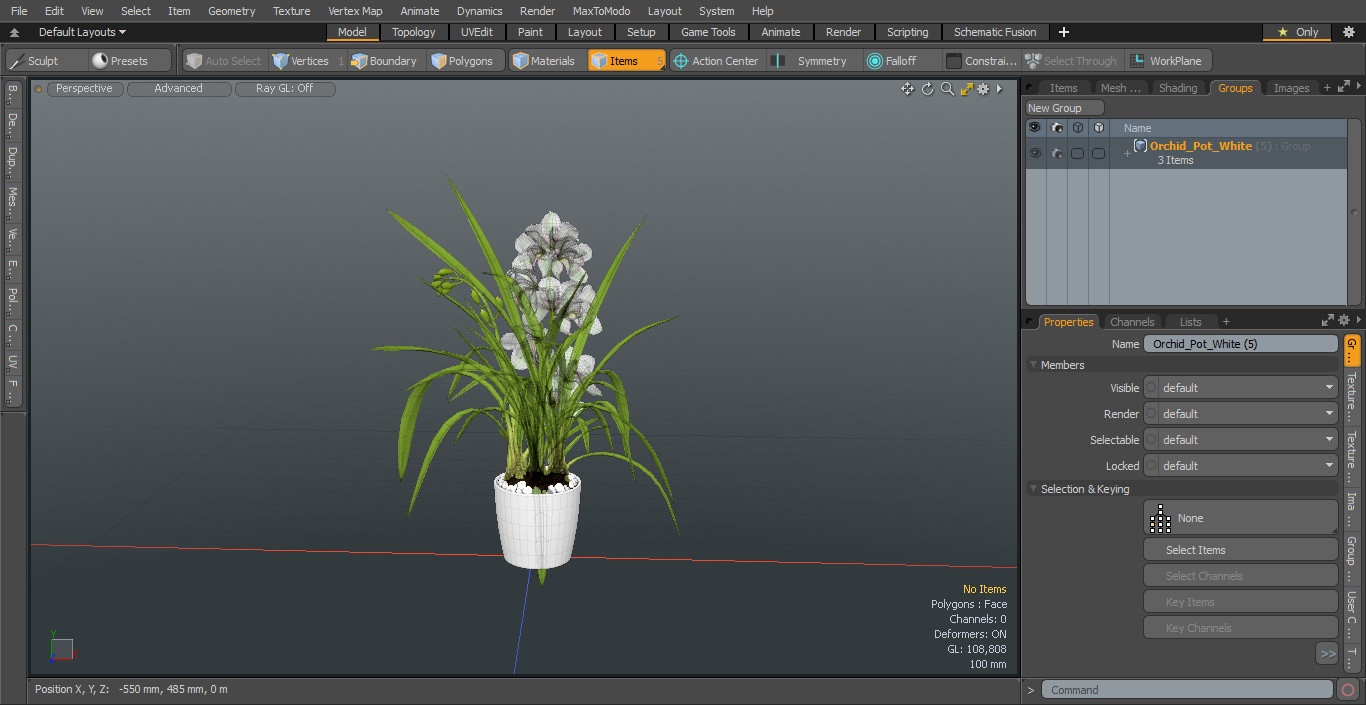This screenshot has height=705, width=1366.
Task: Open the Constraints option
Action: 982,61
